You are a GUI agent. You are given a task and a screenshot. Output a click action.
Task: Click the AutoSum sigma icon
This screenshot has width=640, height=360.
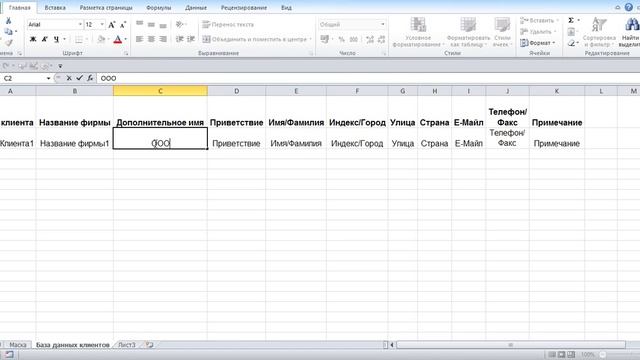(x=571, y=20)
